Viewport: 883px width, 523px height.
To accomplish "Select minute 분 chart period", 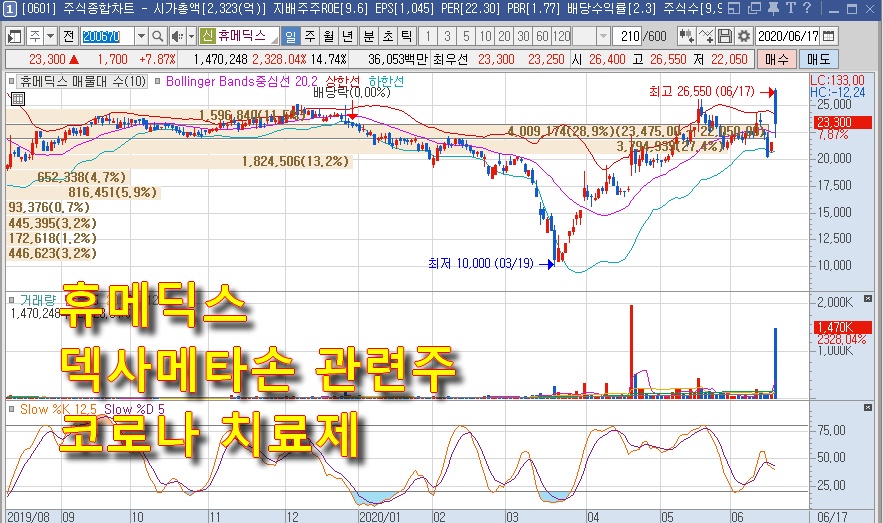I will pyautogui.click(x=368, y=37).
